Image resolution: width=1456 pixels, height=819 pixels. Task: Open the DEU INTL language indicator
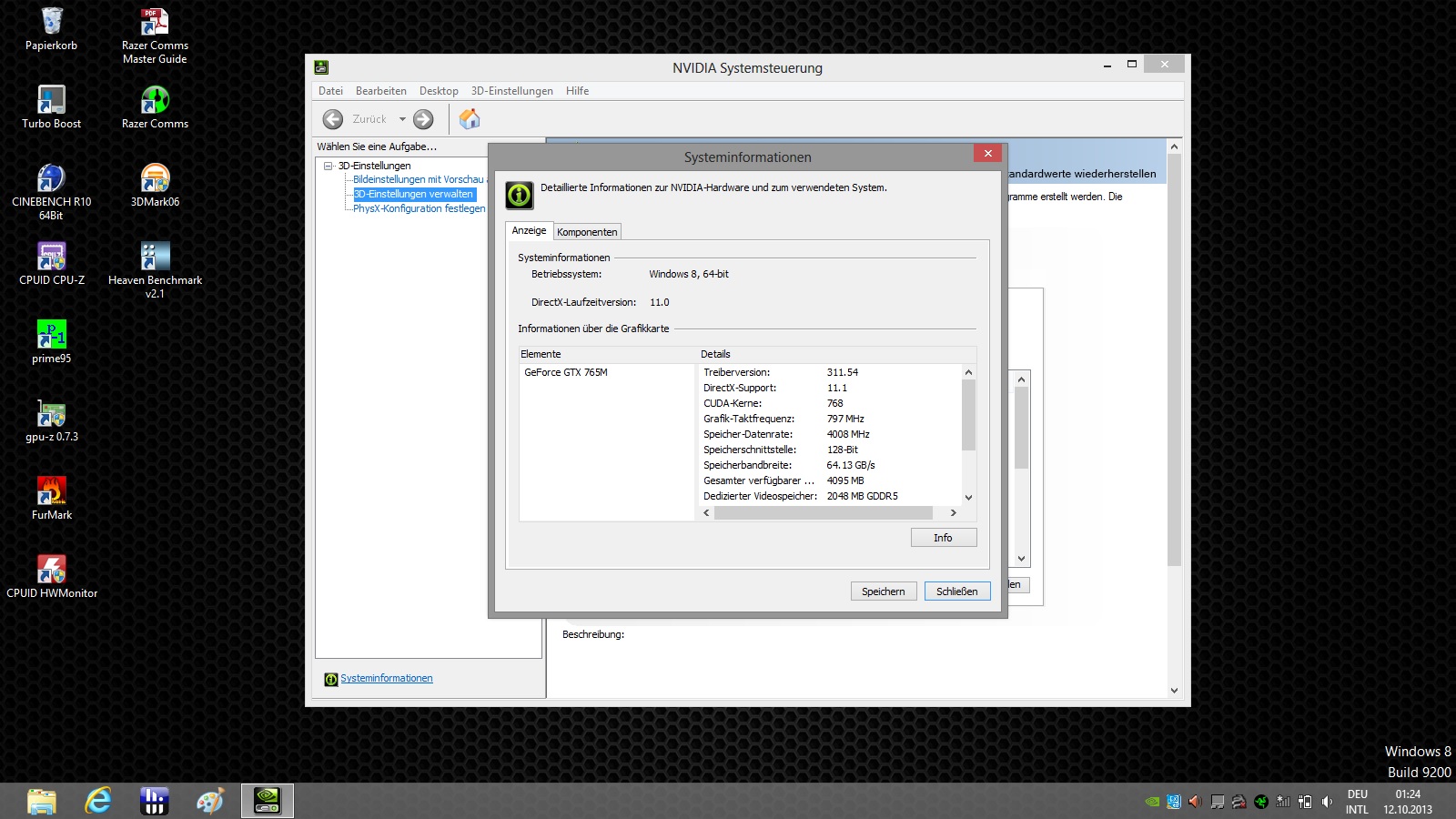1357,802
